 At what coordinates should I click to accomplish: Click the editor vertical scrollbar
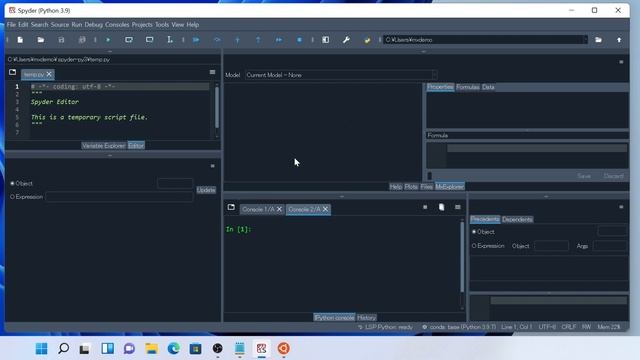coord(217,107)
